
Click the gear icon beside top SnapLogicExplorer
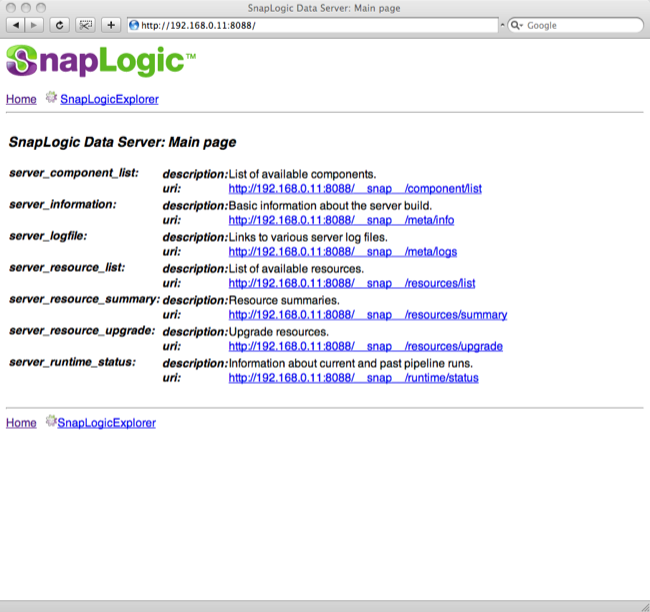pos(51,97)
